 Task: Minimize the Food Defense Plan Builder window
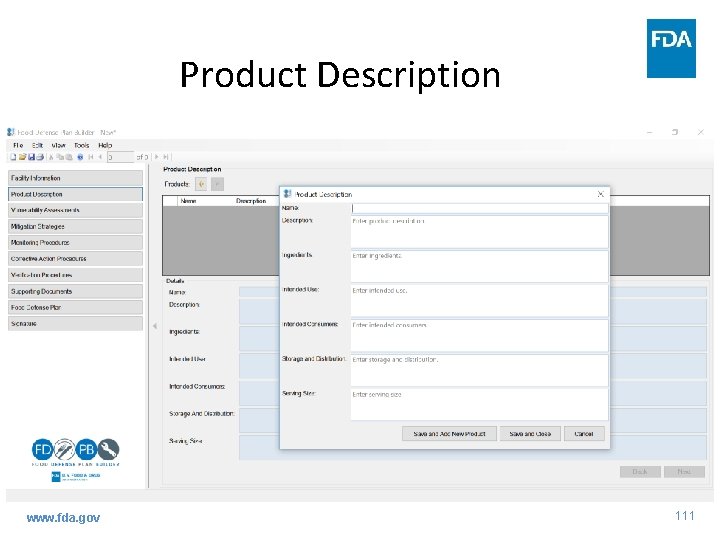[649, 132]
